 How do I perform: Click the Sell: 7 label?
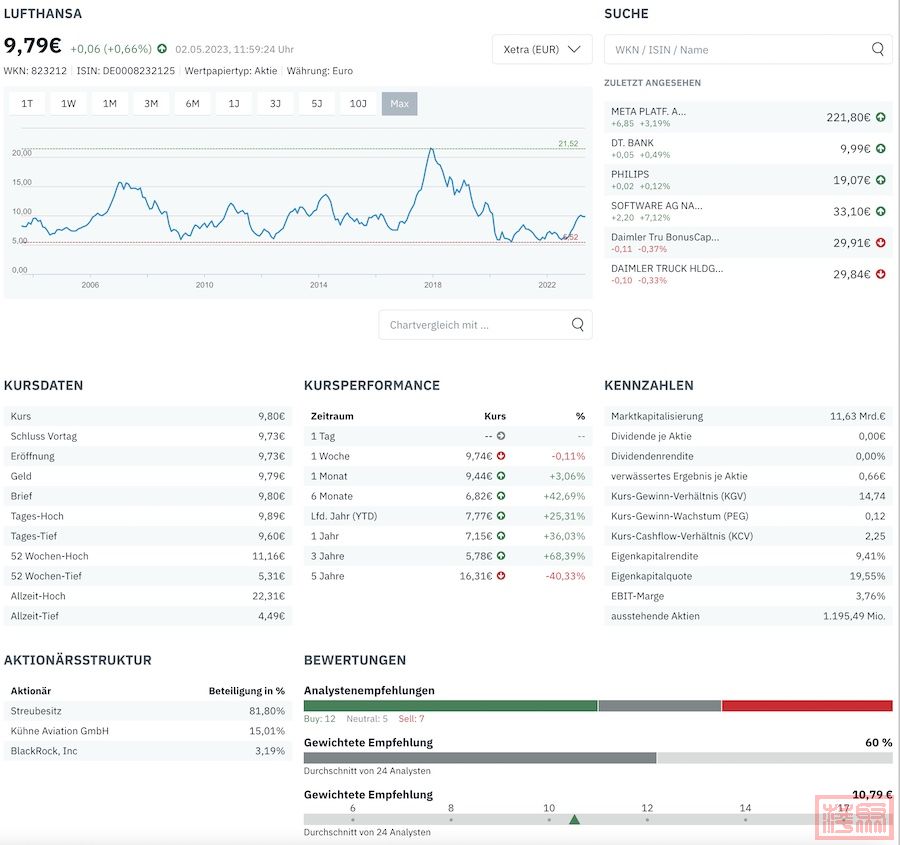pos(412,719)
